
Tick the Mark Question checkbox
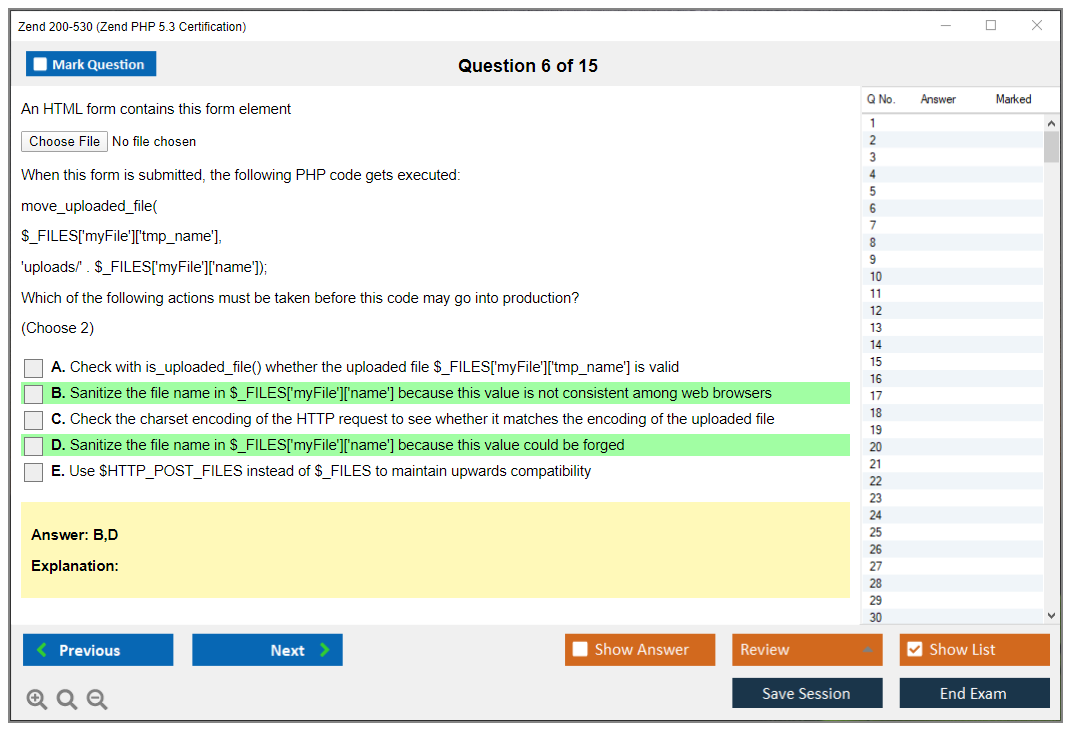pos(41,64)
